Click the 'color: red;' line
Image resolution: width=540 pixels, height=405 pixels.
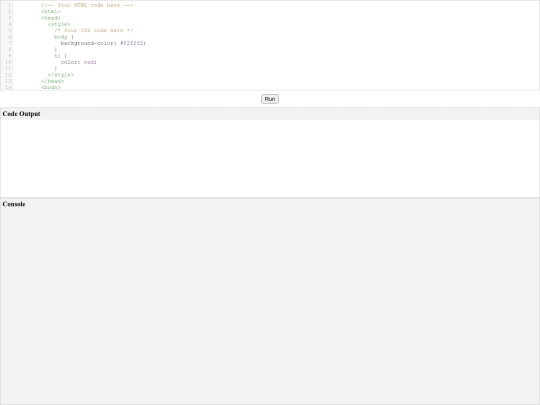tap(79, 62)
